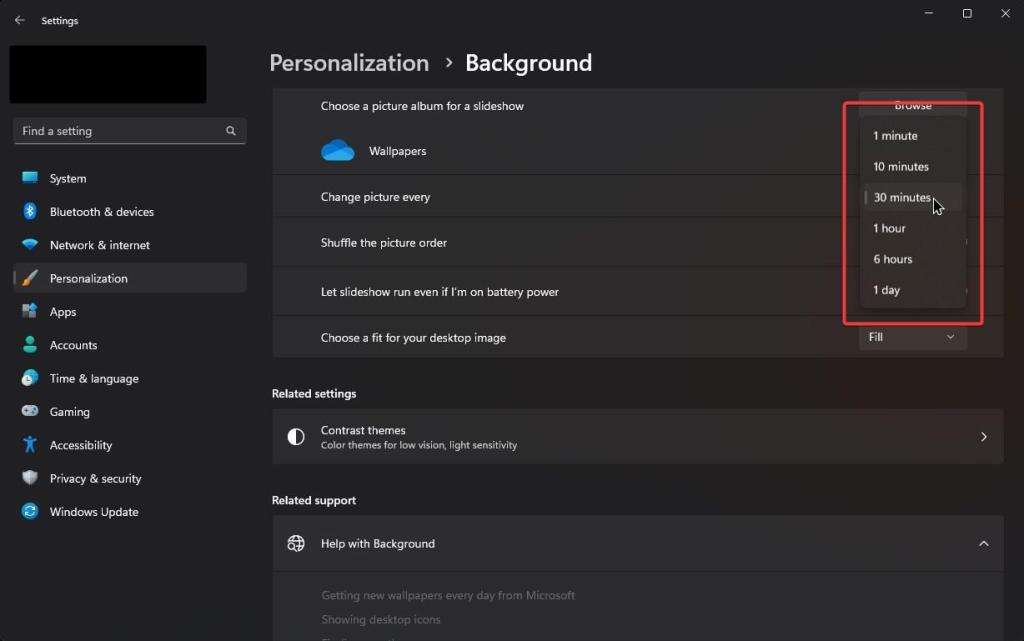Open the Accessibility settings category
The image size is (1024, 641).
pos(129,445)
